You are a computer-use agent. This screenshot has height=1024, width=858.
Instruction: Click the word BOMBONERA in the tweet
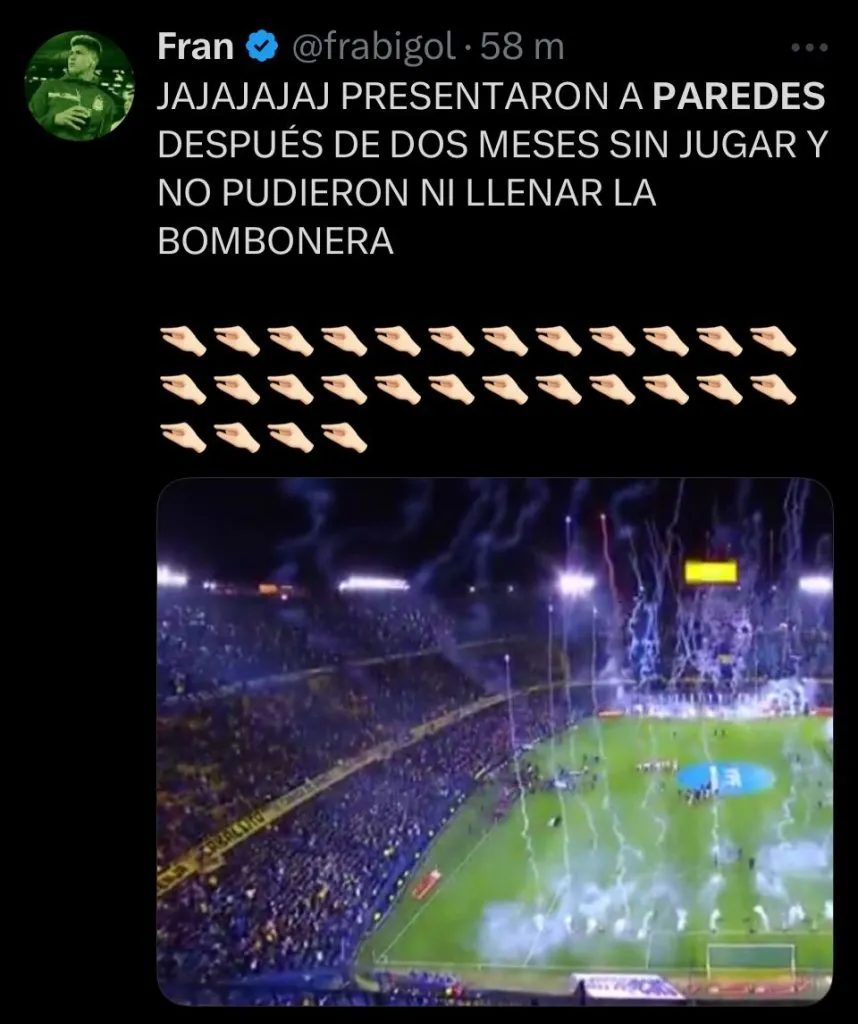pos(276,242)
